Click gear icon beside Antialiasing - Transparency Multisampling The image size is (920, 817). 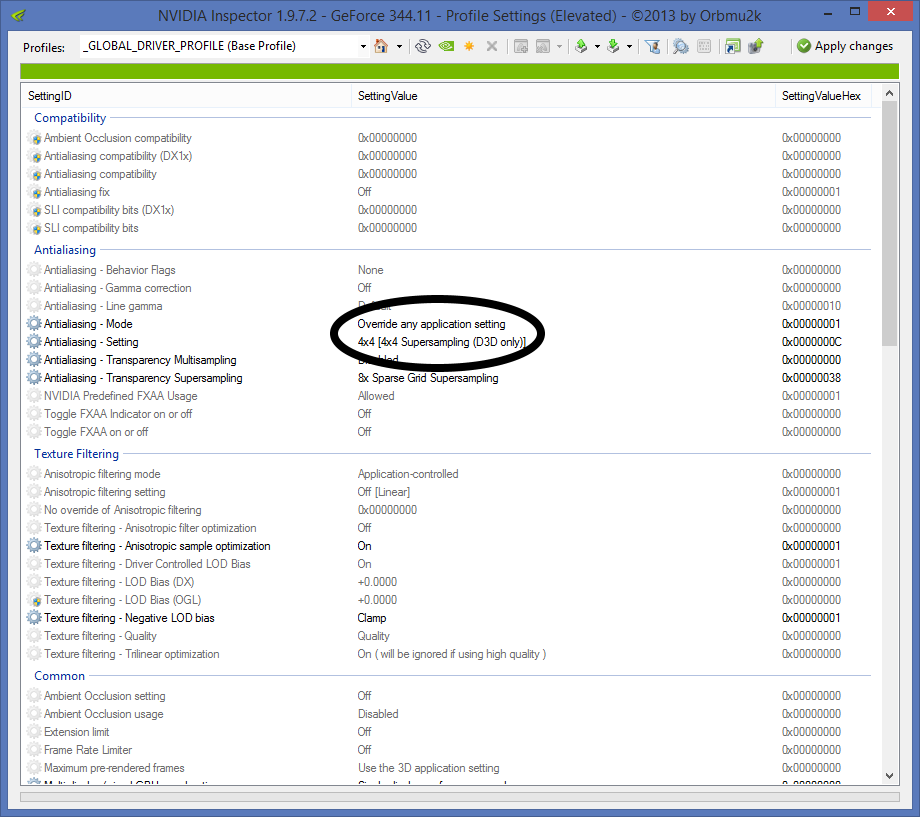pos(34,360)
